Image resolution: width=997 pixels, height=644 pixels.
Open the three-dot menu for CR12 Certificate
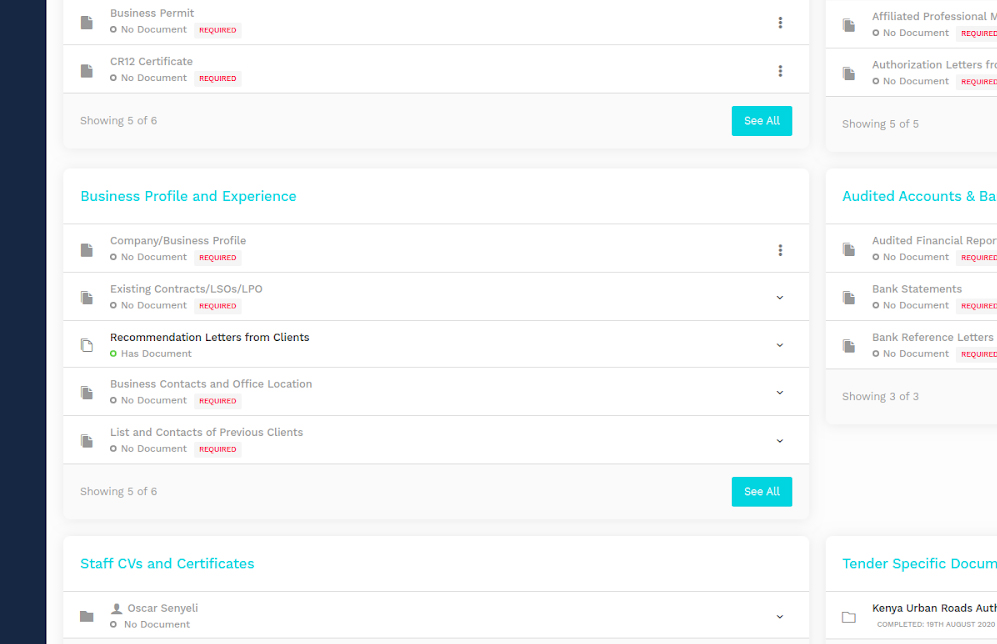pos(780,71)
